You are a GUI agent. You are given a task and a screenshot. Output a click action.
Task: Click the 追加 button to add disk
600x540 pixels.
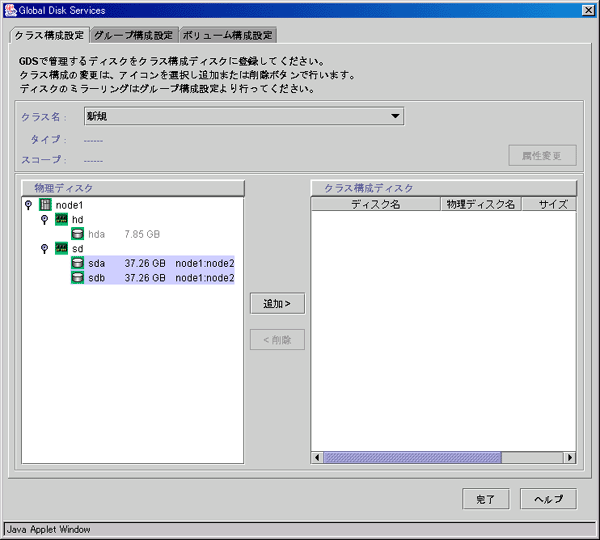(x=277, y=303)
